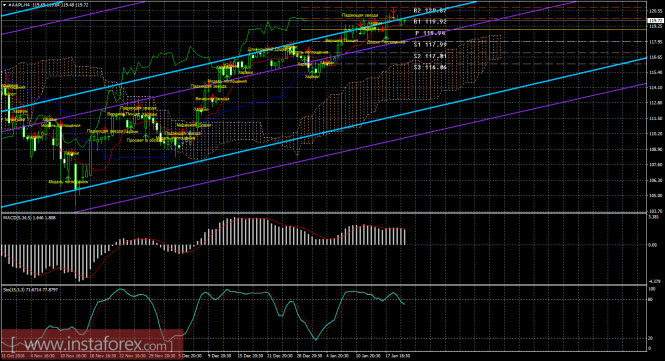Click the current price tag 119.72
This screenshot has width=665, height=361.
(656, 20)
